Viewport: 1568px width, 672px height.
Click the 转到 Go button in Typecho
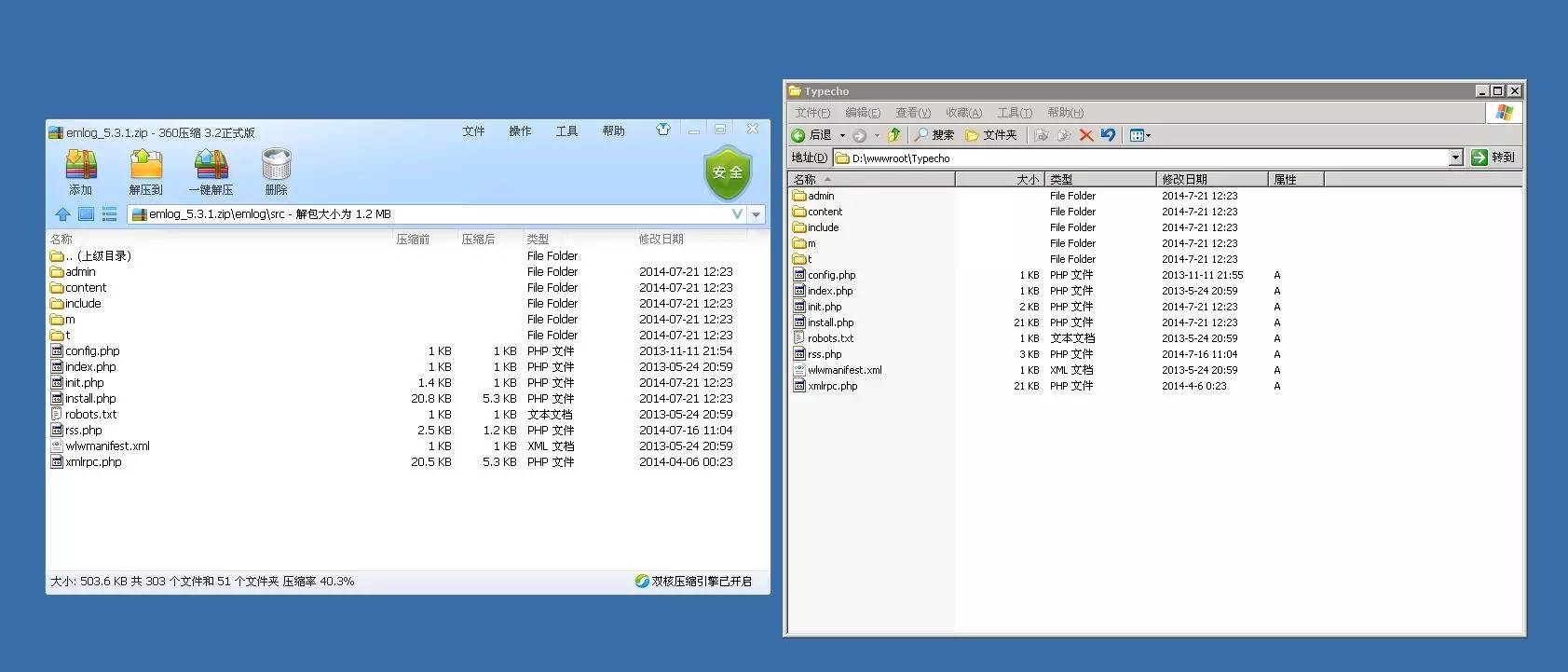click(x=1493, y=158)
